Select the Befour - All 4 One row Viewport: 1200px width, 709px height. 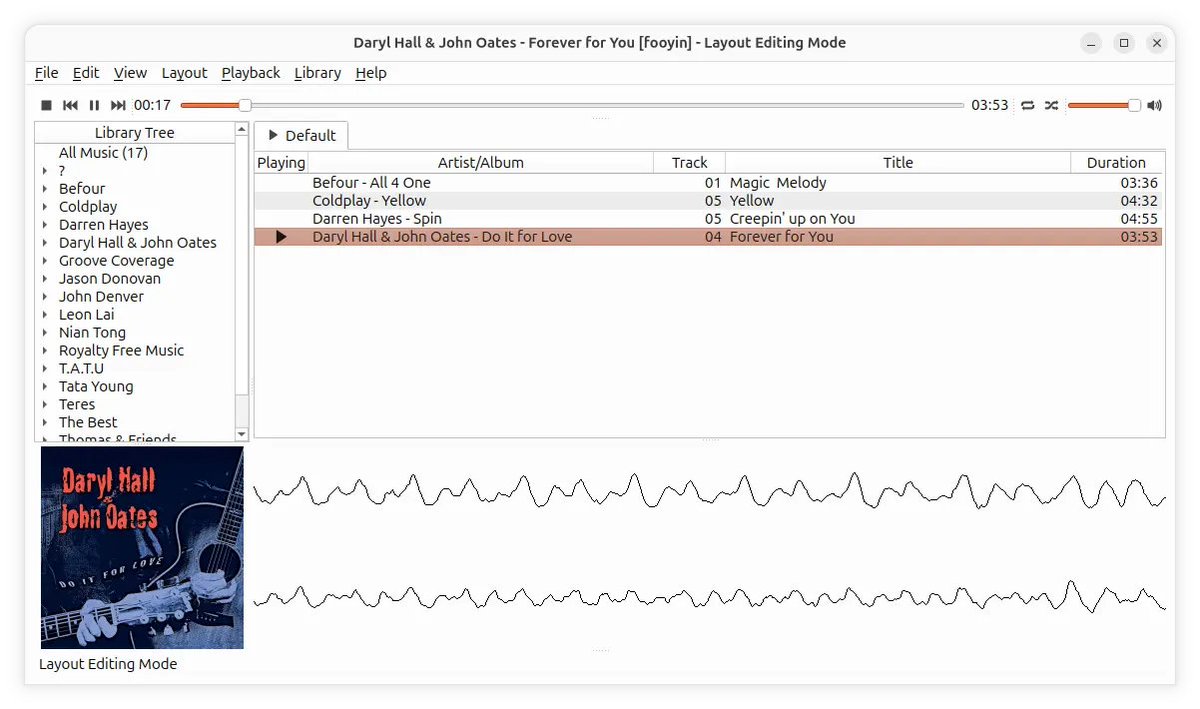708,183
